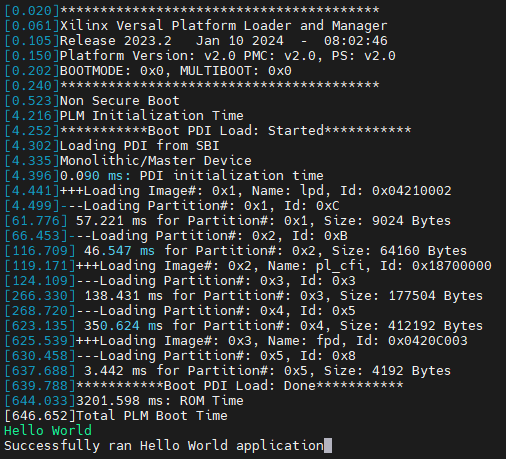506x459 pixels.
Task: Click the 'Release 2023.2' text
Action: [x=115, y=41]
